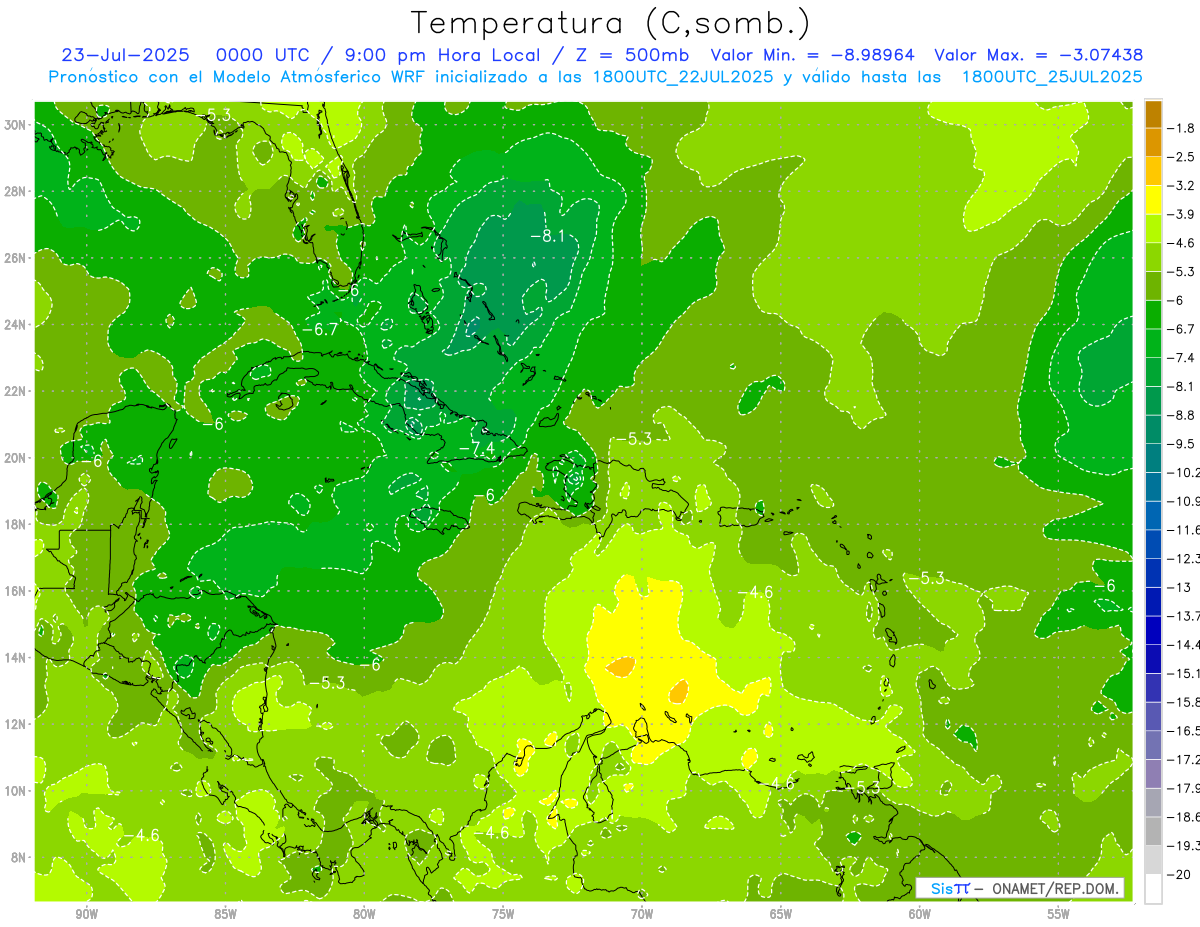
Task: Click the -10.2 value in the color legend
Action: click(1183, 472)
